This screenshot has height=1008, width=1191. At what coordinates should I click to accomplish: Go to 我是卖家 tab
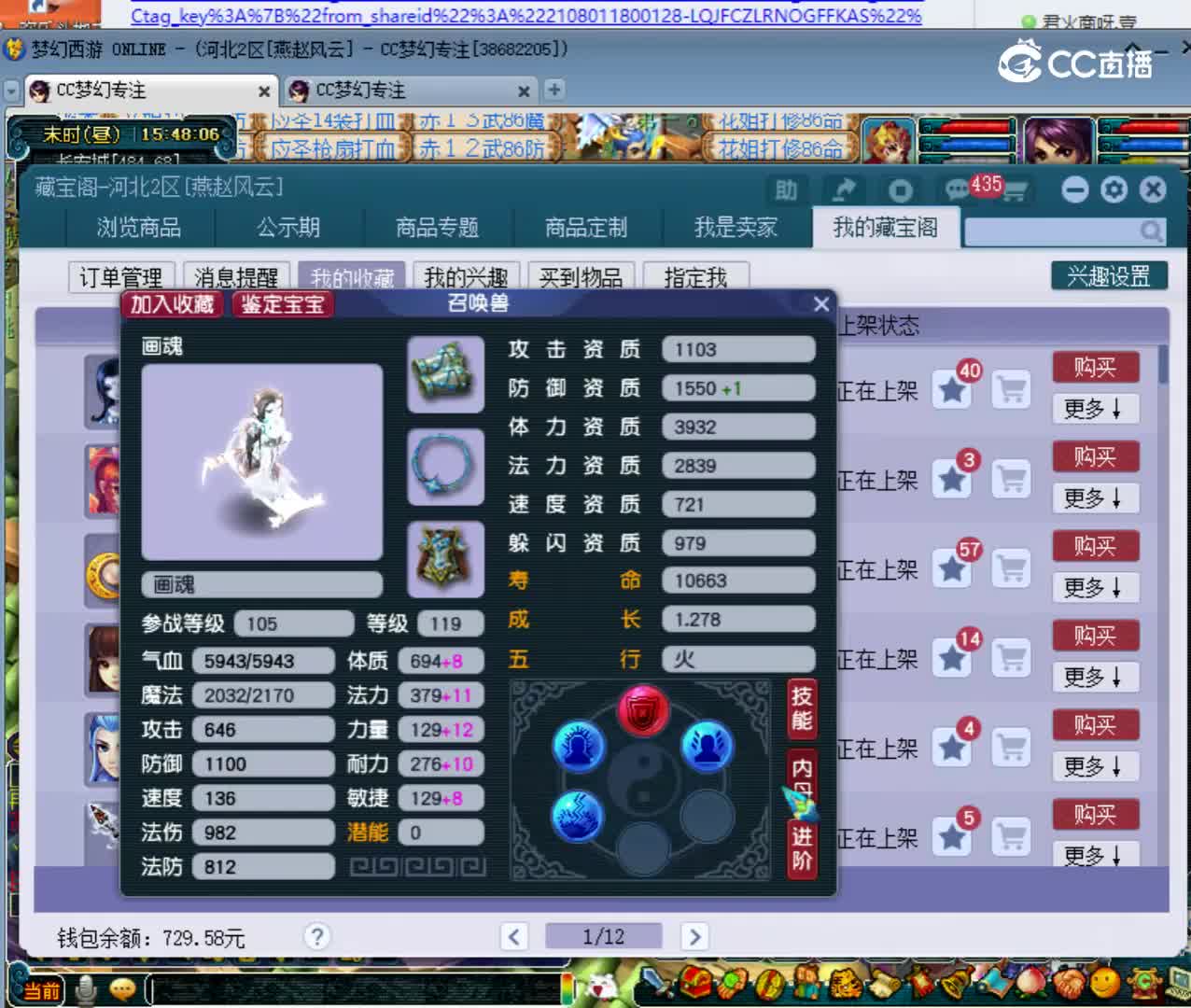[736, 228]
